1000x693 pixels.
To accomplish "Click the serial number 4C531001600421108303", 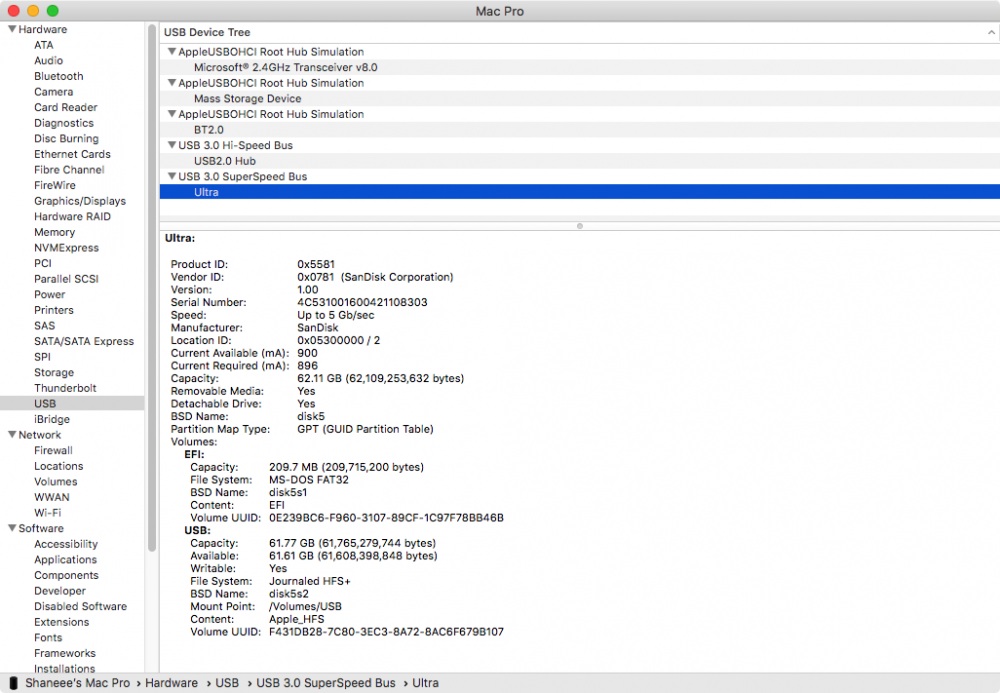I will click(362, 302).
